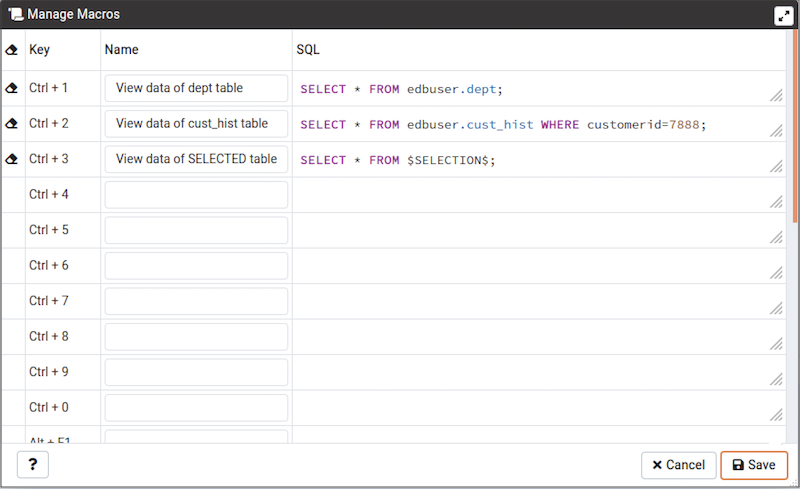Click the empty SQL editor for Ctrl + 8

click(539, 337)
